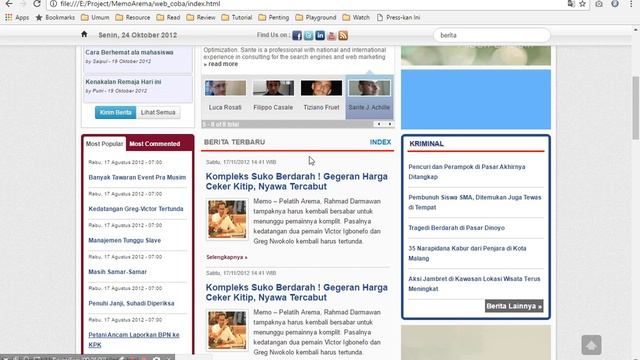640x360 pixels.
Task: Click the page vertical scrollbar thumb
Action: click(636, 108)
